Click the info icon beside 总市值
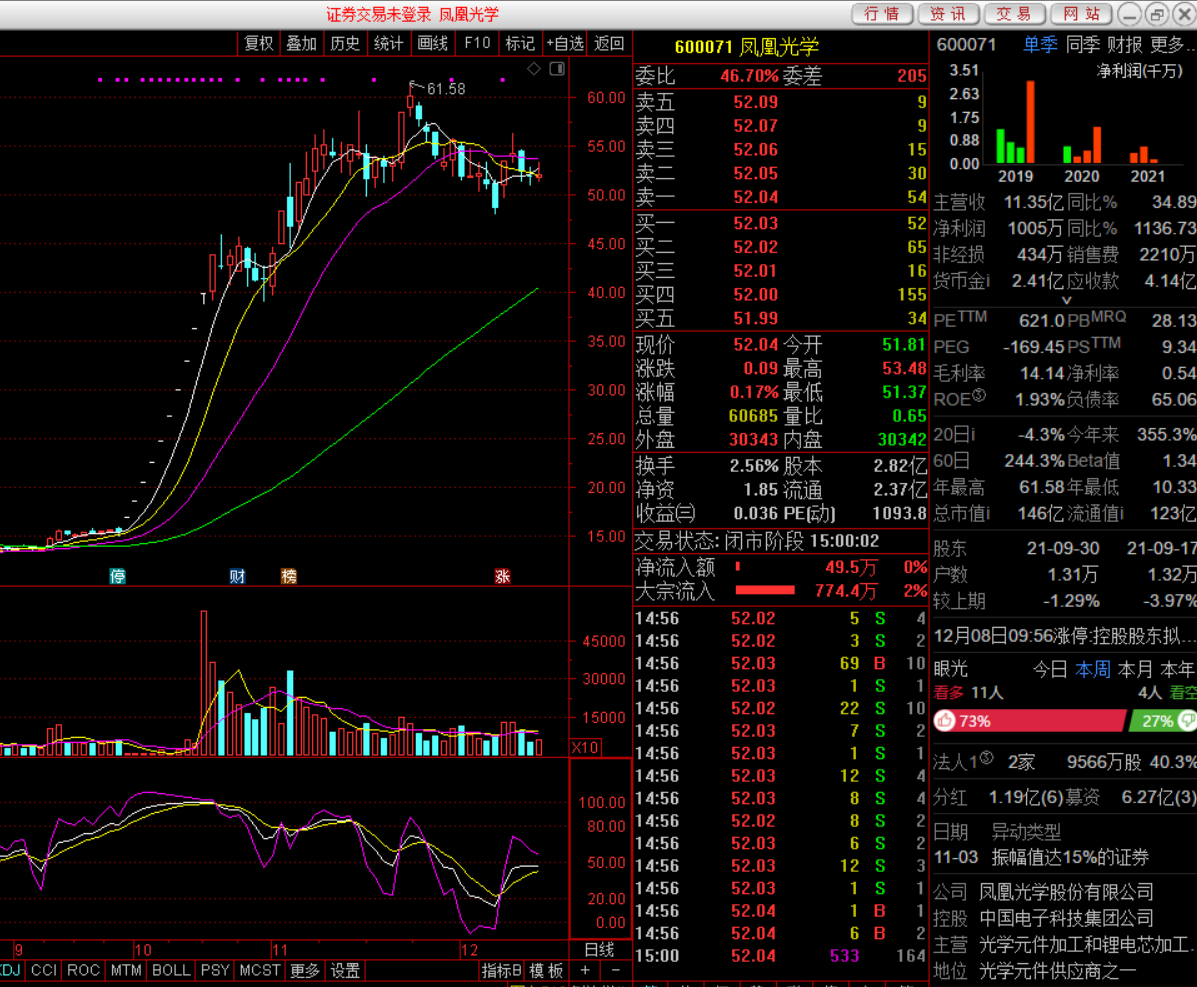 988,514
